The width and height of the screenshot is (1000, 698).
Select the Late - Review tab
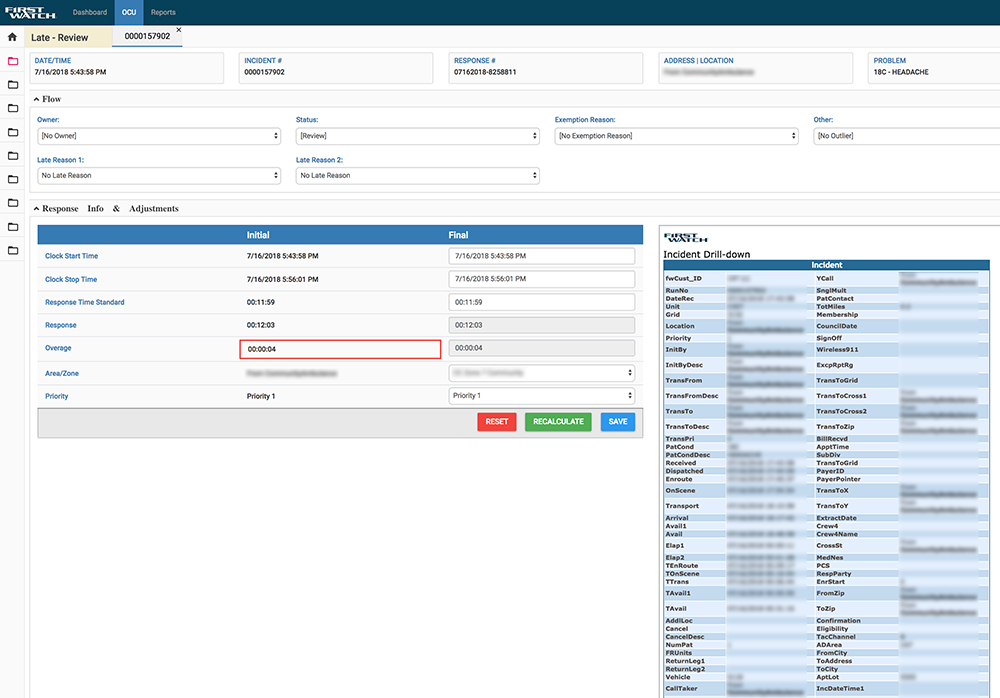click(x=59, y=38)
